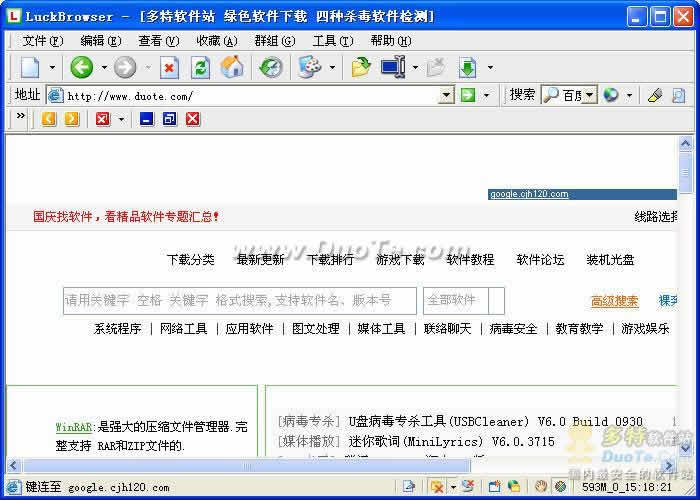This screenshot has width=700, height=500.
Task: Expand the toolbar chevron overflow
Action: pos(21,116)
